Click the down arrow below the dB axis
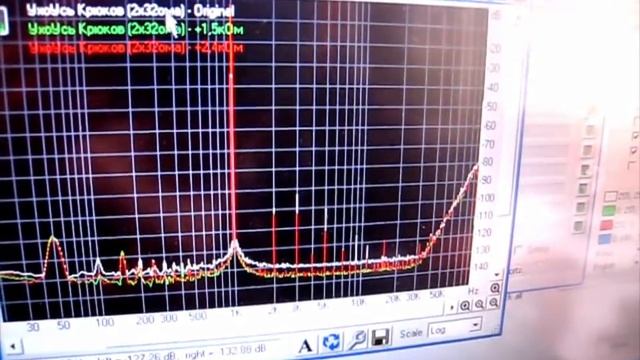Screen dimensions: 640x360 click(x=497, y=274)
